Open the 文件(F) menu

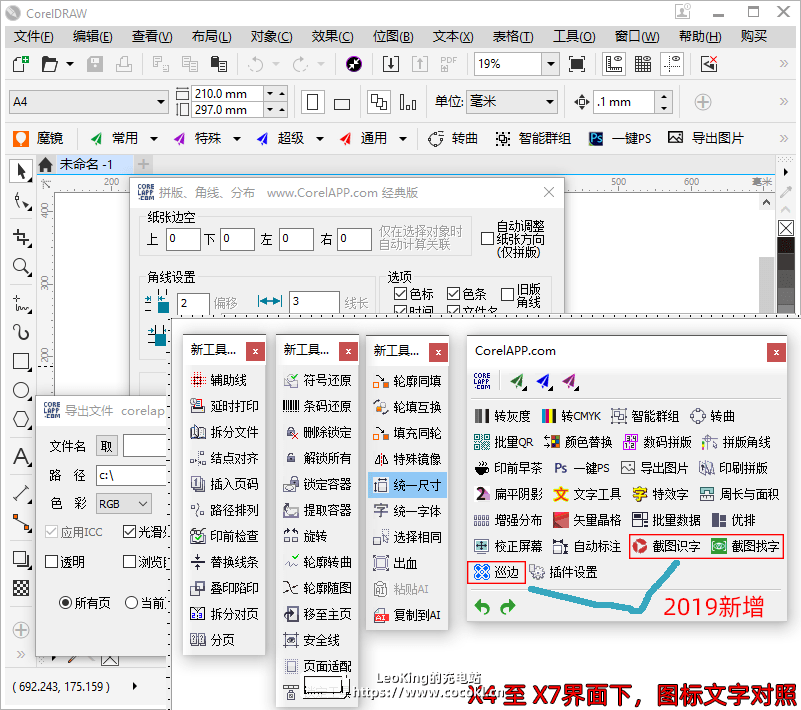pyautogui.click(x=33, y=36)
